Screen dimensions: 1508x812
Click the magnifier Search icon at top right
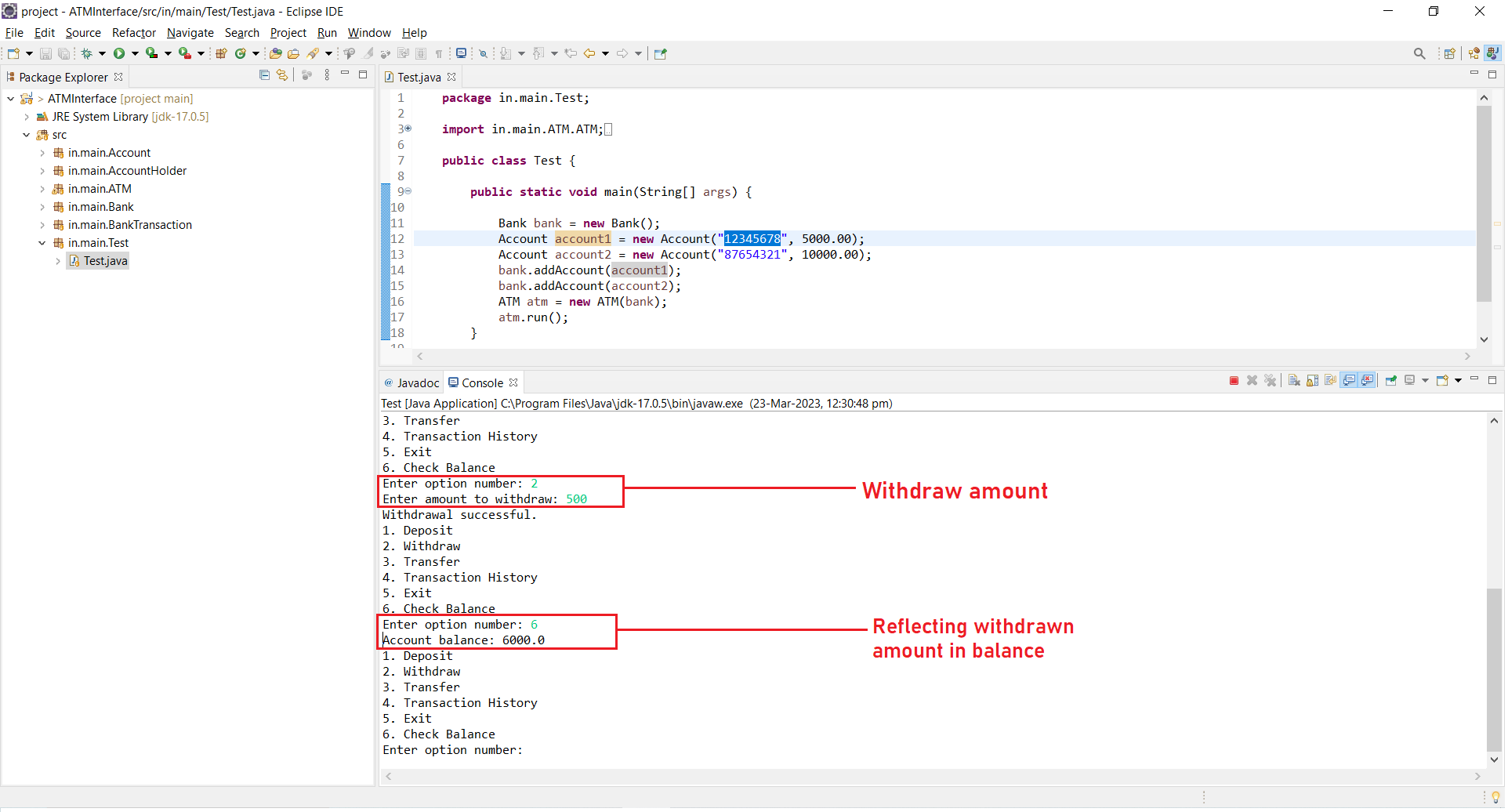click(x=1419, y=53)
